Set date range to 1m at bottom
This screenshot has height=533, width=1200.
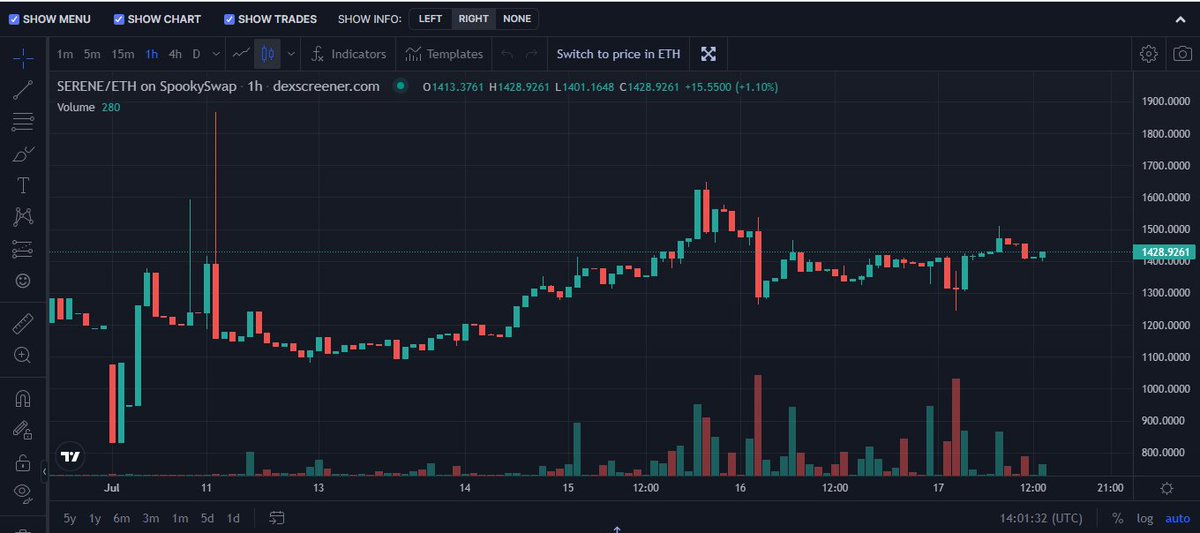[x=180, y=518]
